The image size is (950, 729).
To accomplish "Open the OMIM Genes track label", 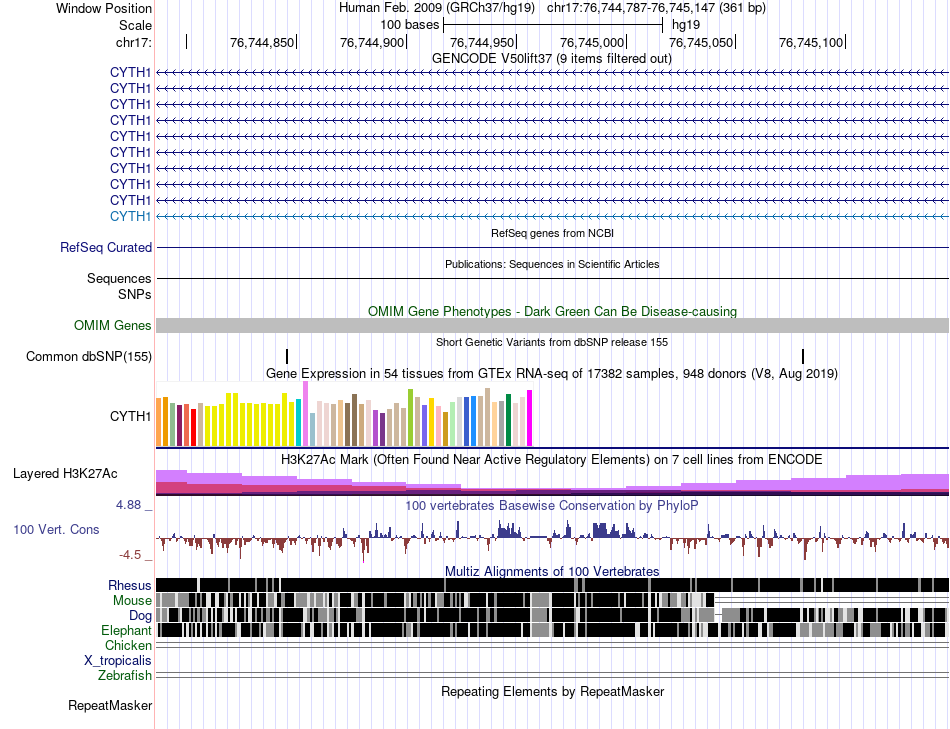I will click(112, 325).
